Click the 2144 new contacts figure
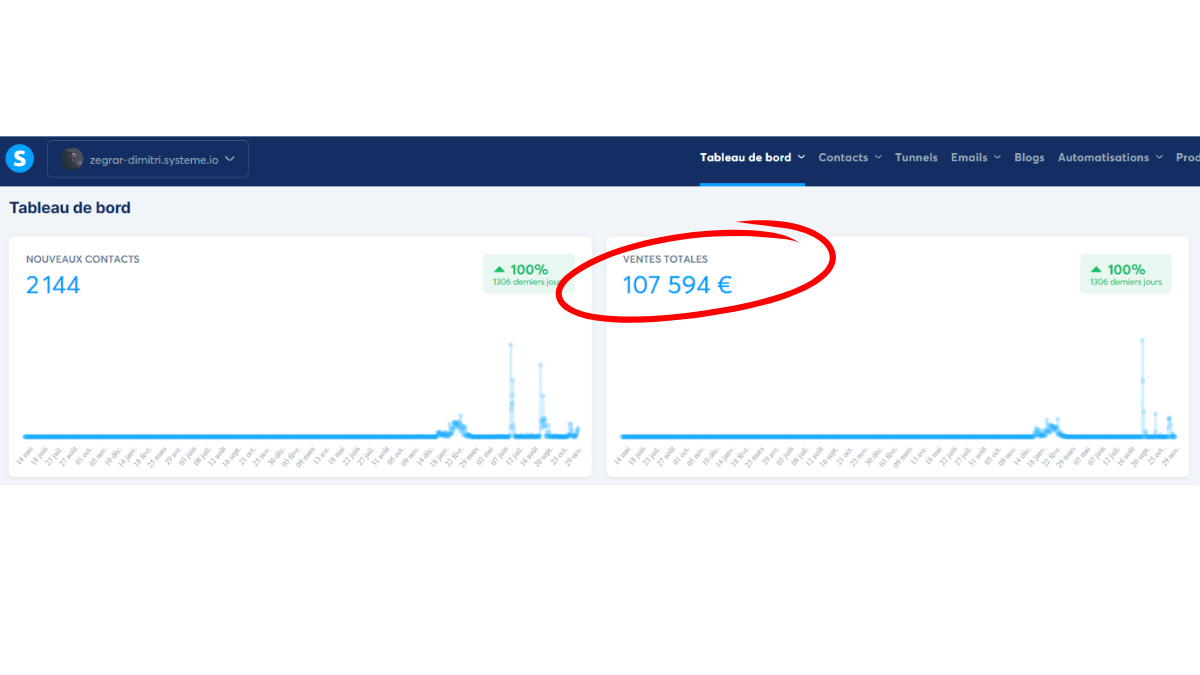This screenshot has width=1200, height=675. point(53,285)
